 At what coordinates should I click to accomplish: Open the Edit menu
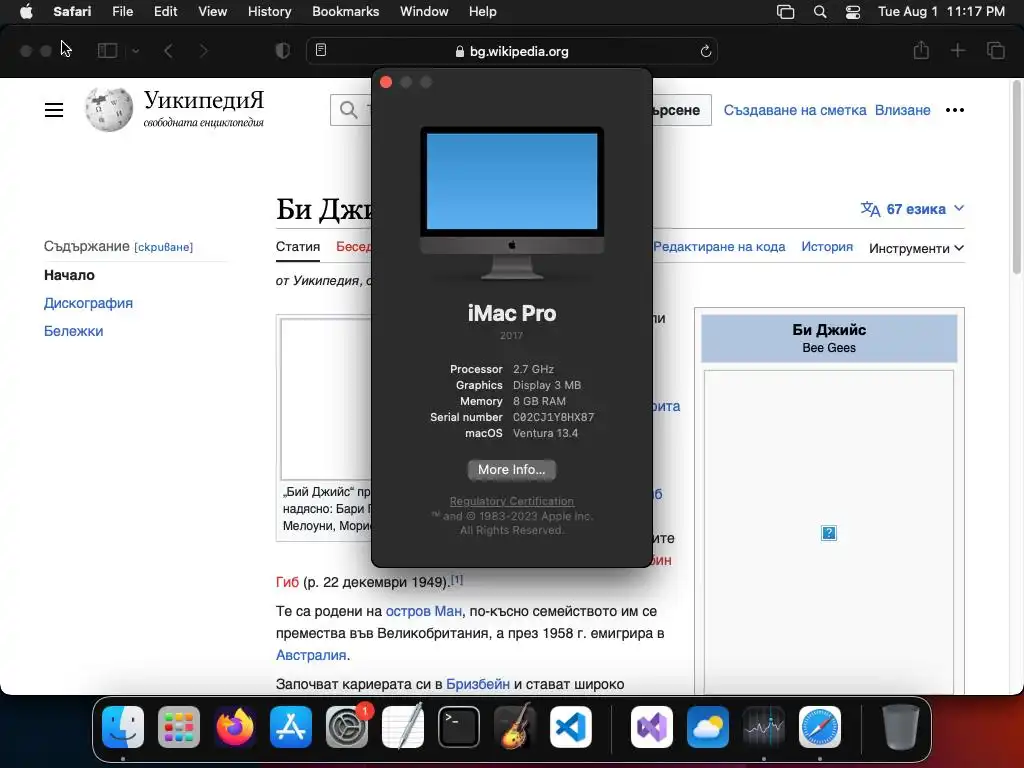coord(165,12)
